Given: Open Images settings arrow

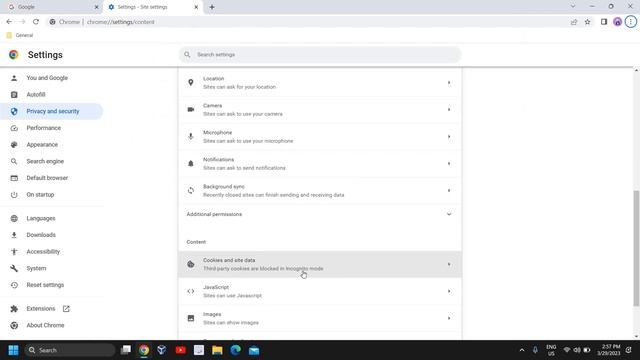Looking at the screenshot, I should (x=449, y=318).
